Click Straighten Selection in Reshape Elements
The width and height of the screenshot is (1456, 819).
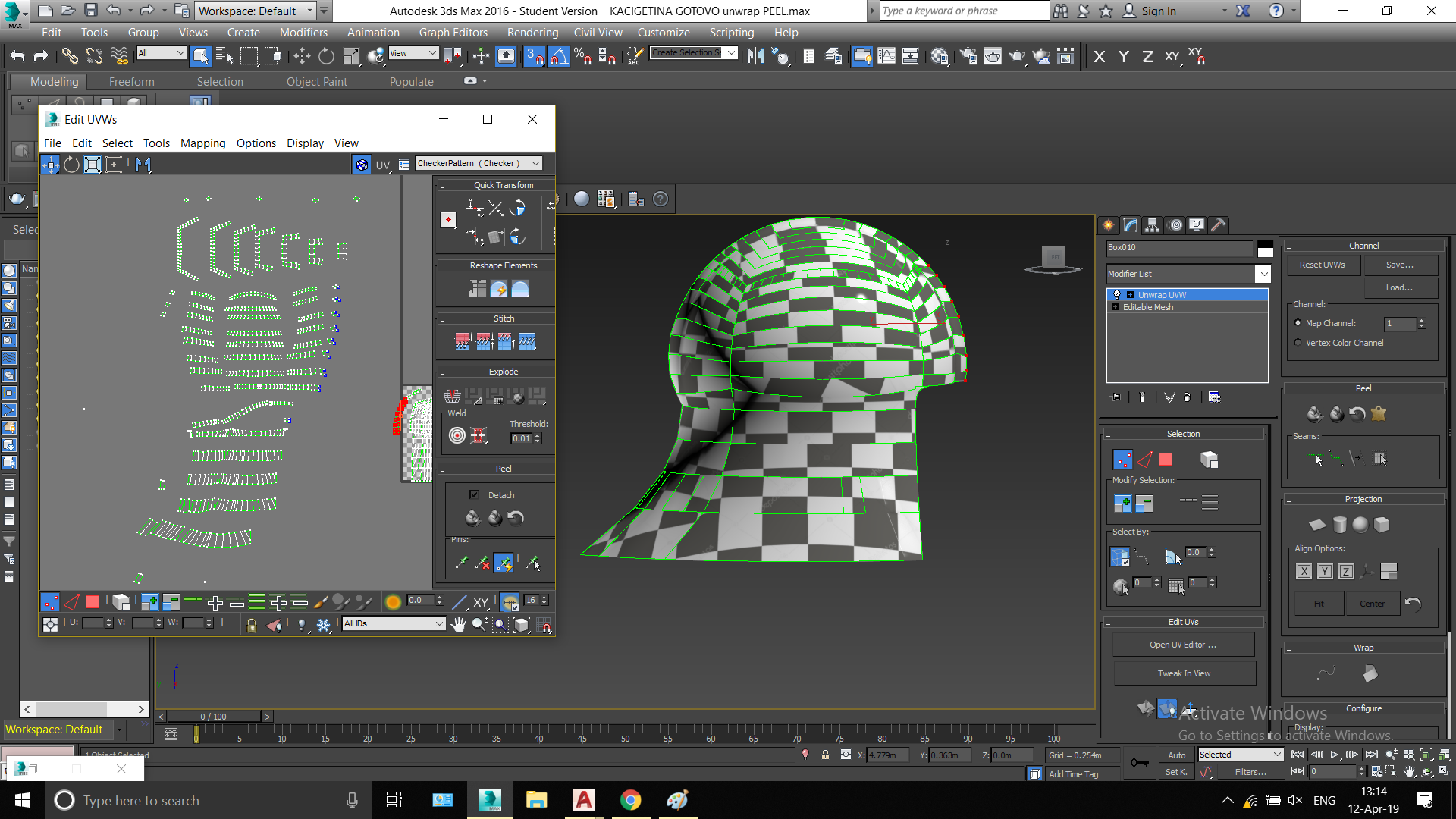pyautogui.click(x=478, y=289)
